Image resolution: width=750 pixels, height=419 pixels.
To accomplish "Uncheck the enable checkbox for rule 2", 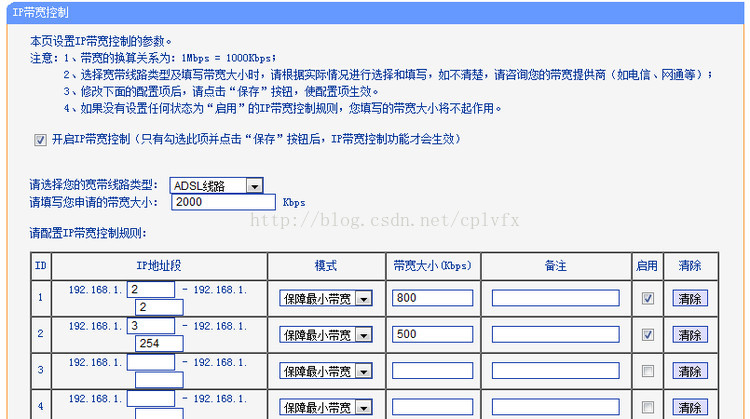I will pyautogui.click(x=648, y=335).
